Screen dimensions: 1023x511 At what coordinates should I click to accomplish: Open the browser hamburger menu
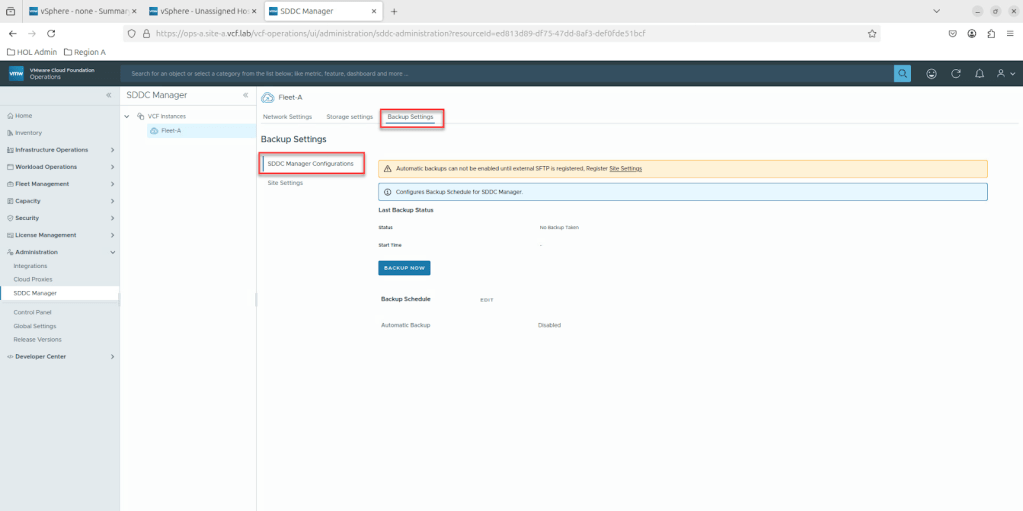point(1010,33)
